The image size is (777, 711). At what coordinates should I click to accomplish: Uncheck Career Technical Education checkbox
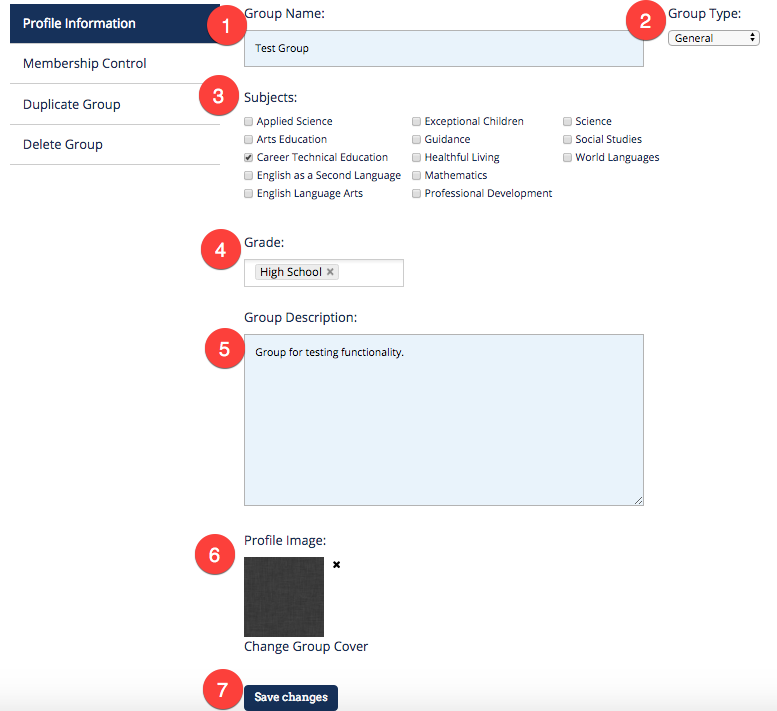point(249,157)
